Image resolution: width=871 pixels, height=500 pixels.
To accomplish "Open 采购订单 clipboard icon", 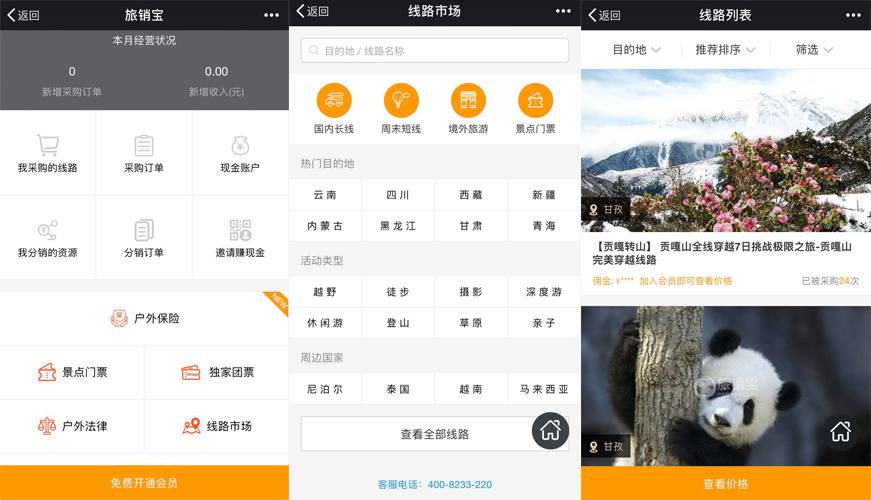I will 144,146.
